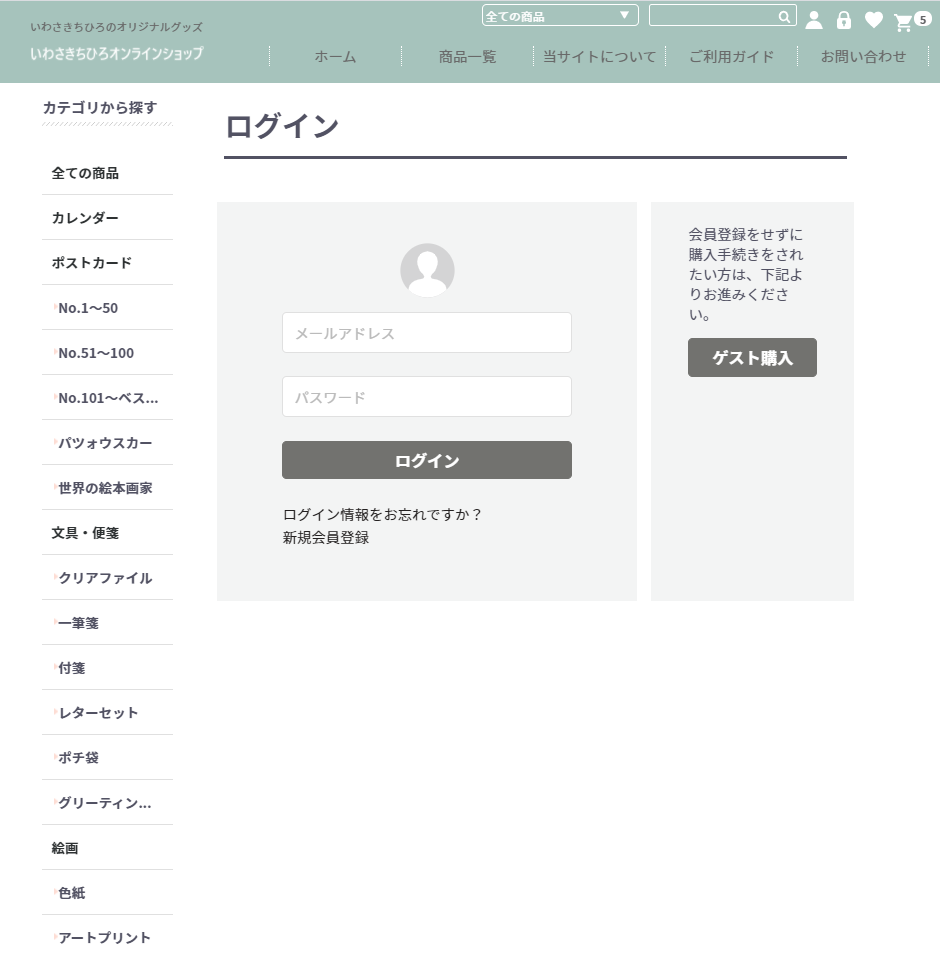Click the padlock login icon
Screen dimensions: 940x958
(x=844, y=20)
